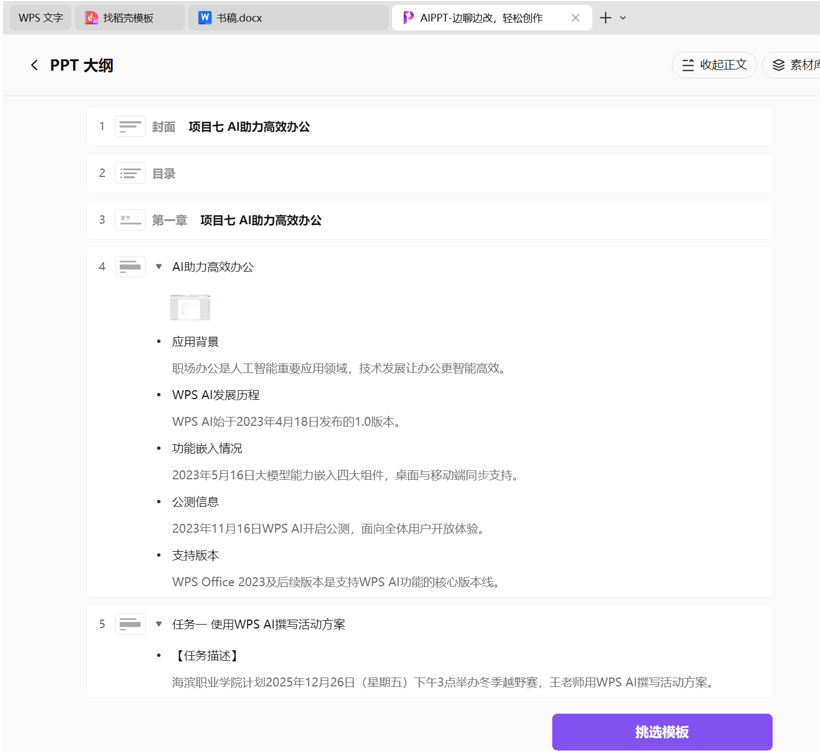Open the 素材库 button

click(x=792, y=65)
